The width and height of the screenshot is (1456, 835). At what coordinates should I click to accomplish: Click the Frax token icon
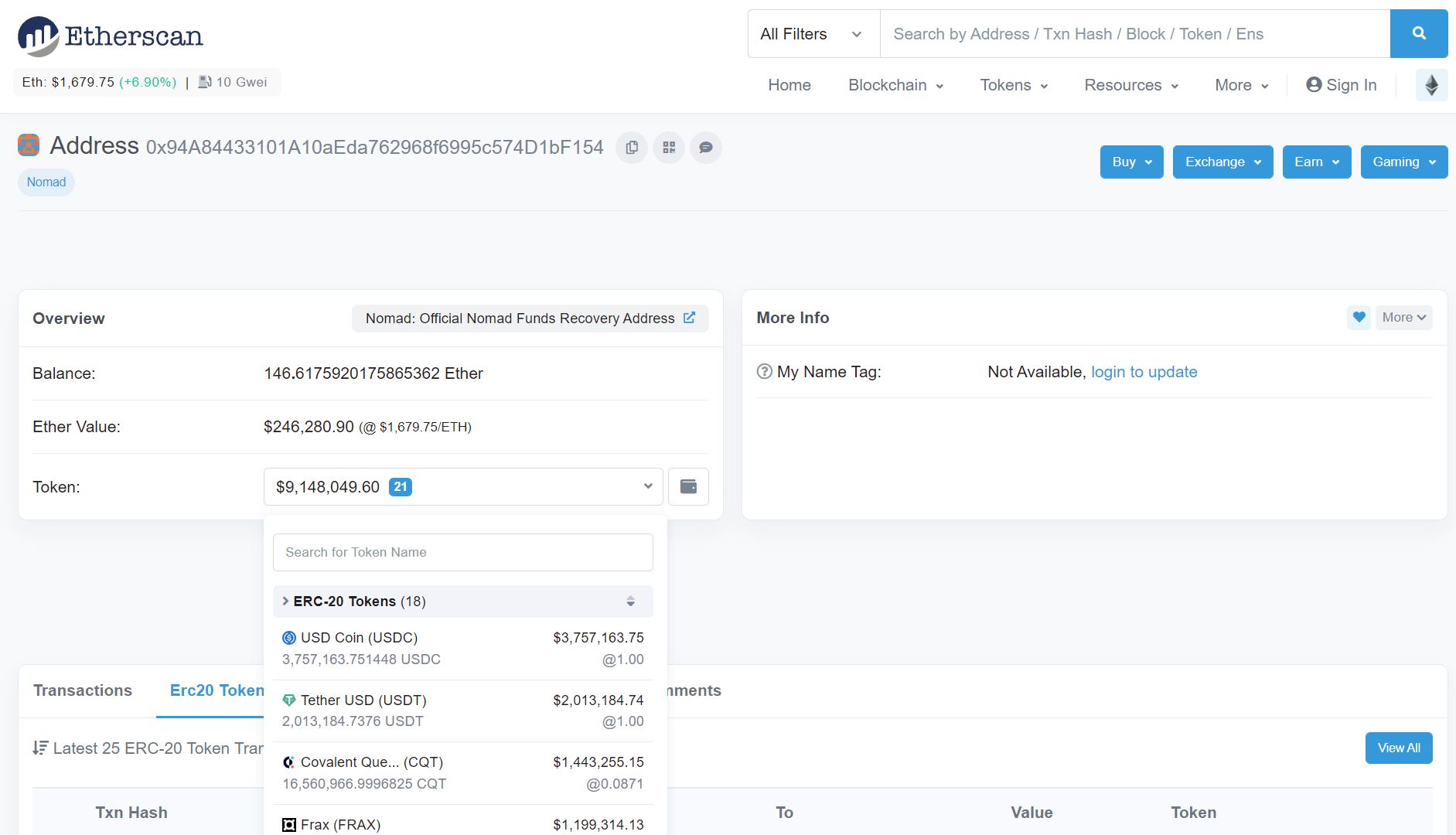click(x=288, y=824)
